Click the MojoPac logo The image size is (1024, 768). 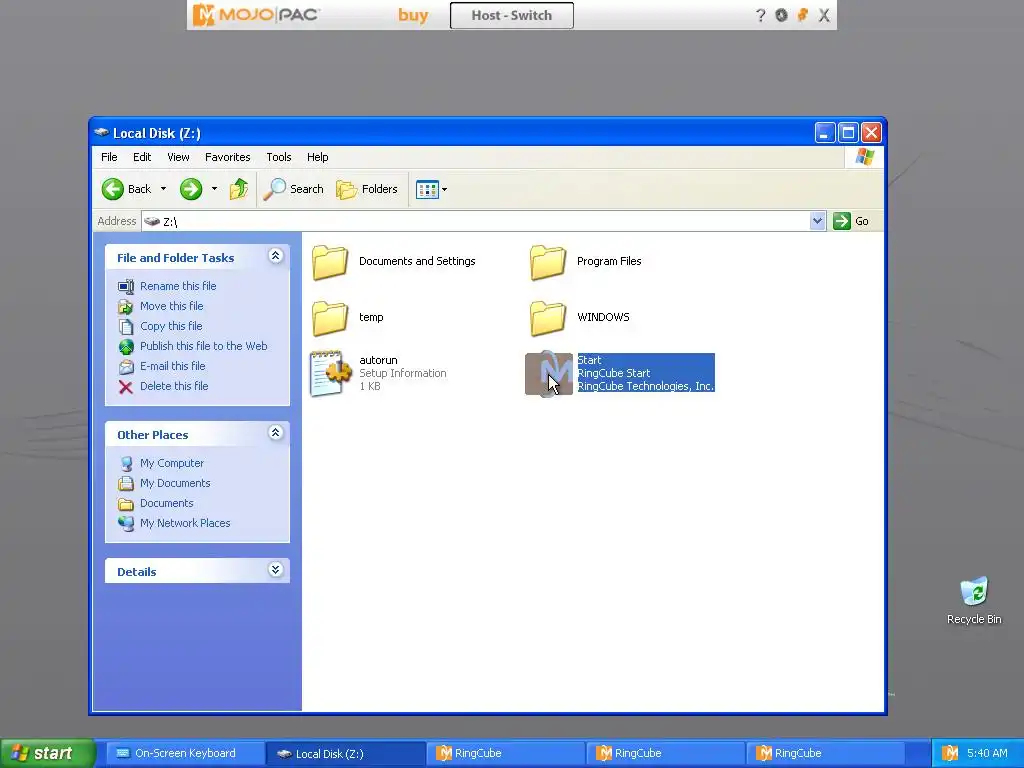click(x=256, y=15)
